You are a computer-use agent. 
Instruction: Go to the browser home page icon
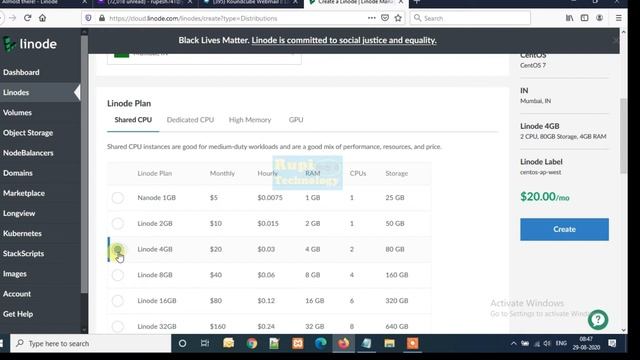click(42, 18)
